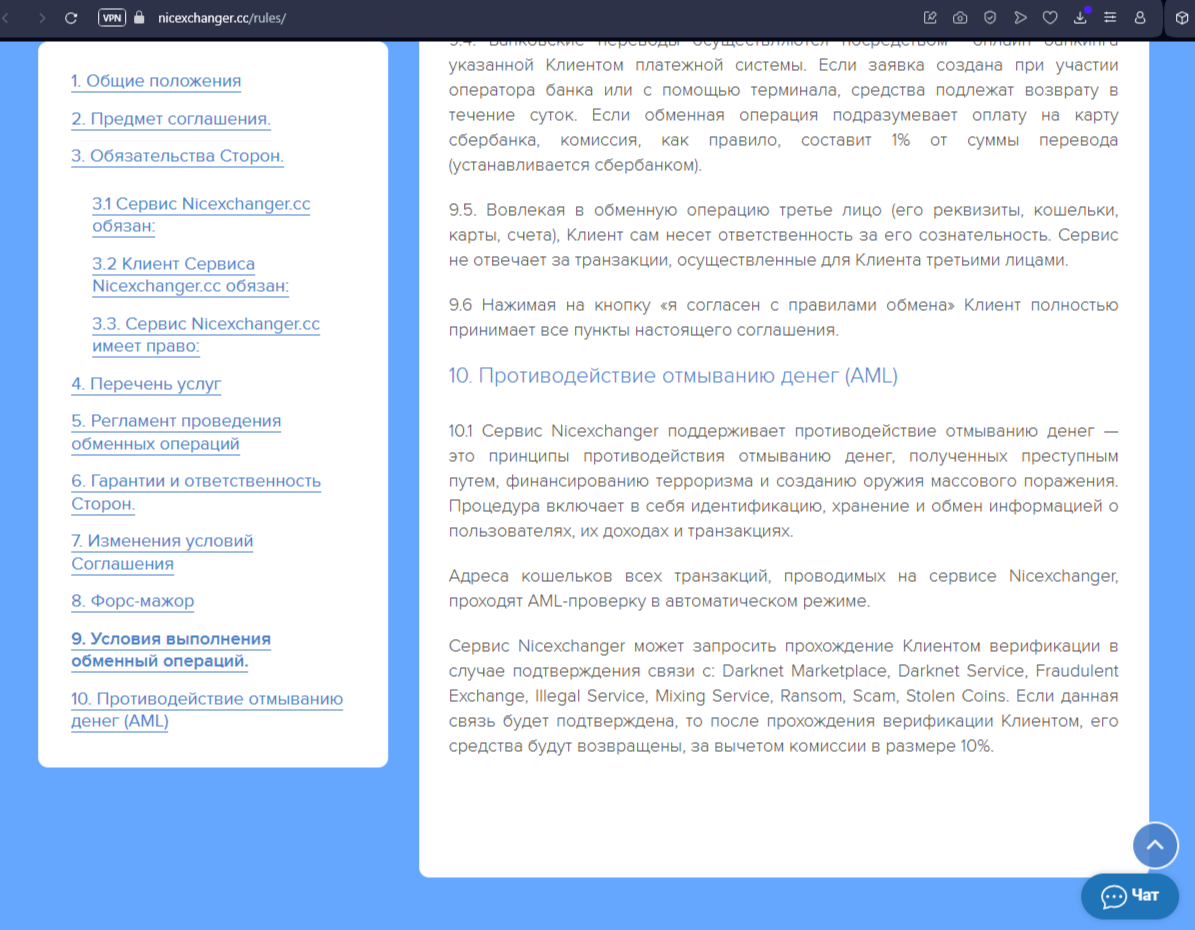Click paragraph Сервис Nicexchanger может запросить
This screenshot has width=1195, height=930.
(783, 696)
